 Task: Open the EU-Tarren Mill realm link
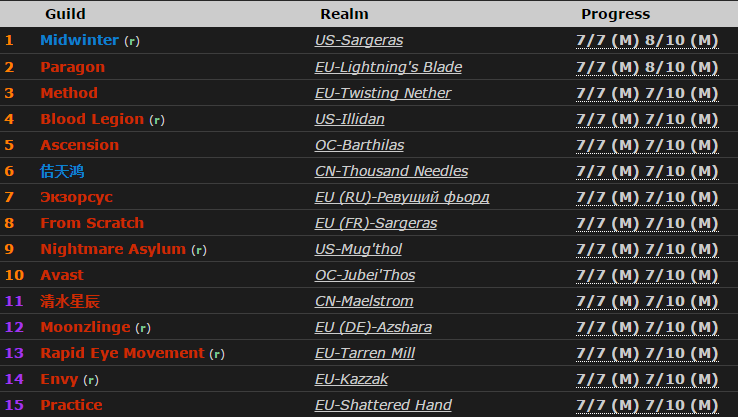(x=364, y=353)
